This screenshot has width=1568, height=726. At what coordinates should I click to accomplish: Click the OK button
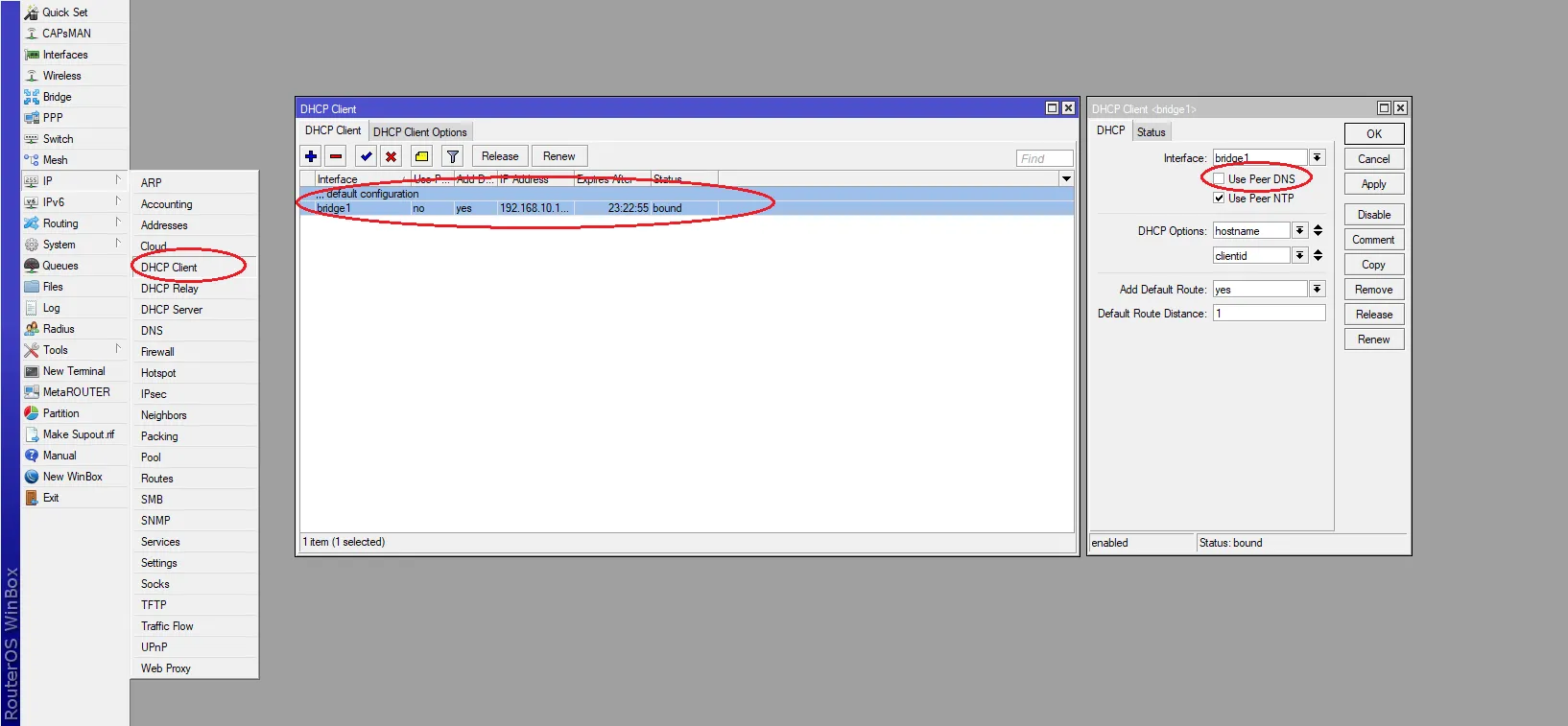click(x=1374, y=134)
